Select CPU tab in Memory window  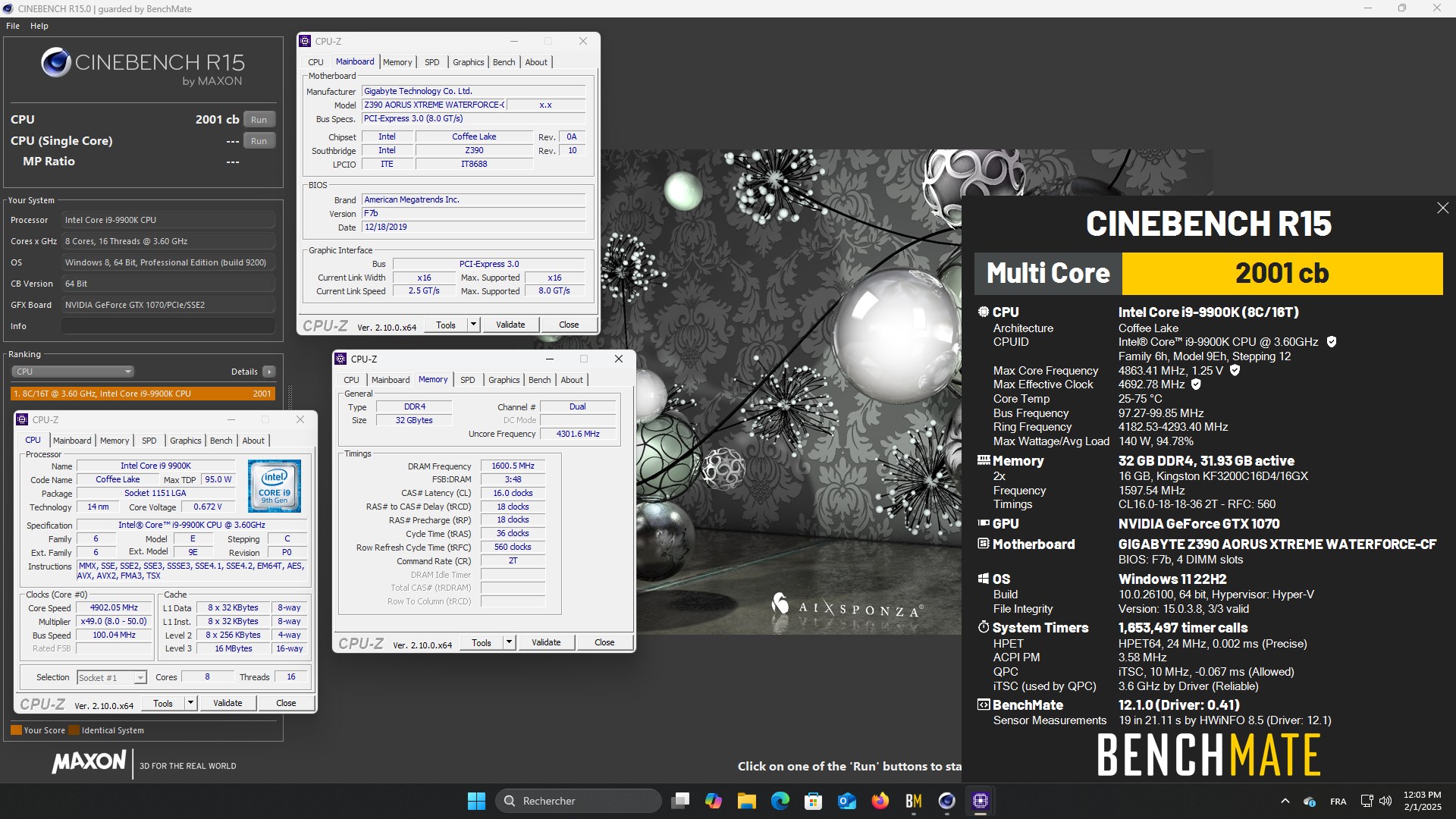pos(351,380)
